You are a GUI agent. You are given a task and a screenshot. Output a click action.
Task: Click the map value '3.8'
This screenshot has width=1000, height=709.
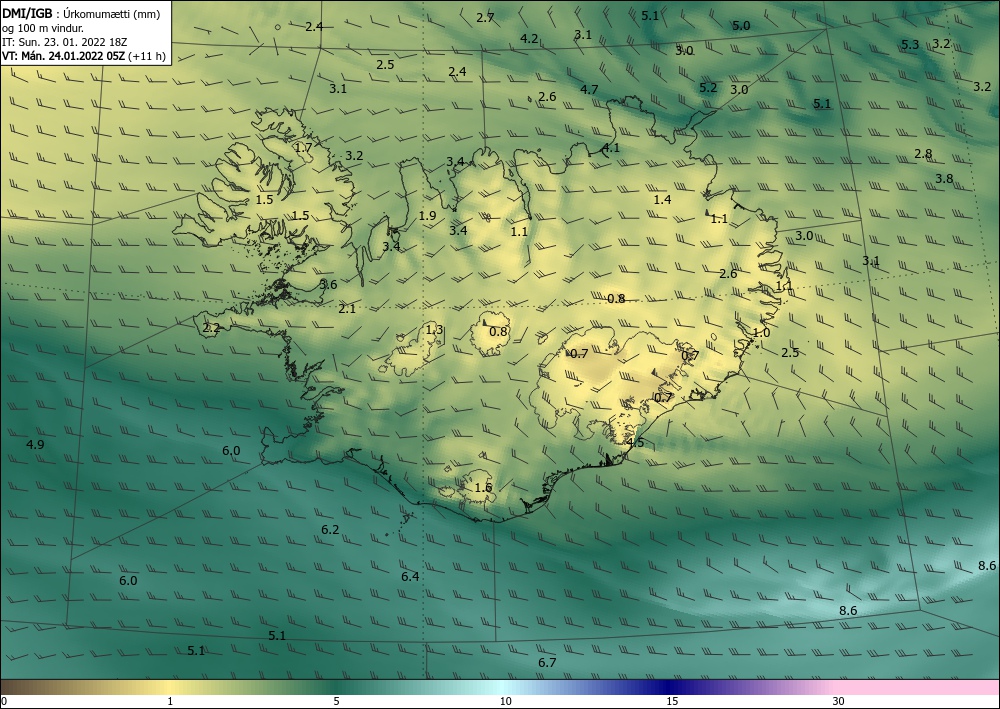pyautogui.click(x=945, y=179)
